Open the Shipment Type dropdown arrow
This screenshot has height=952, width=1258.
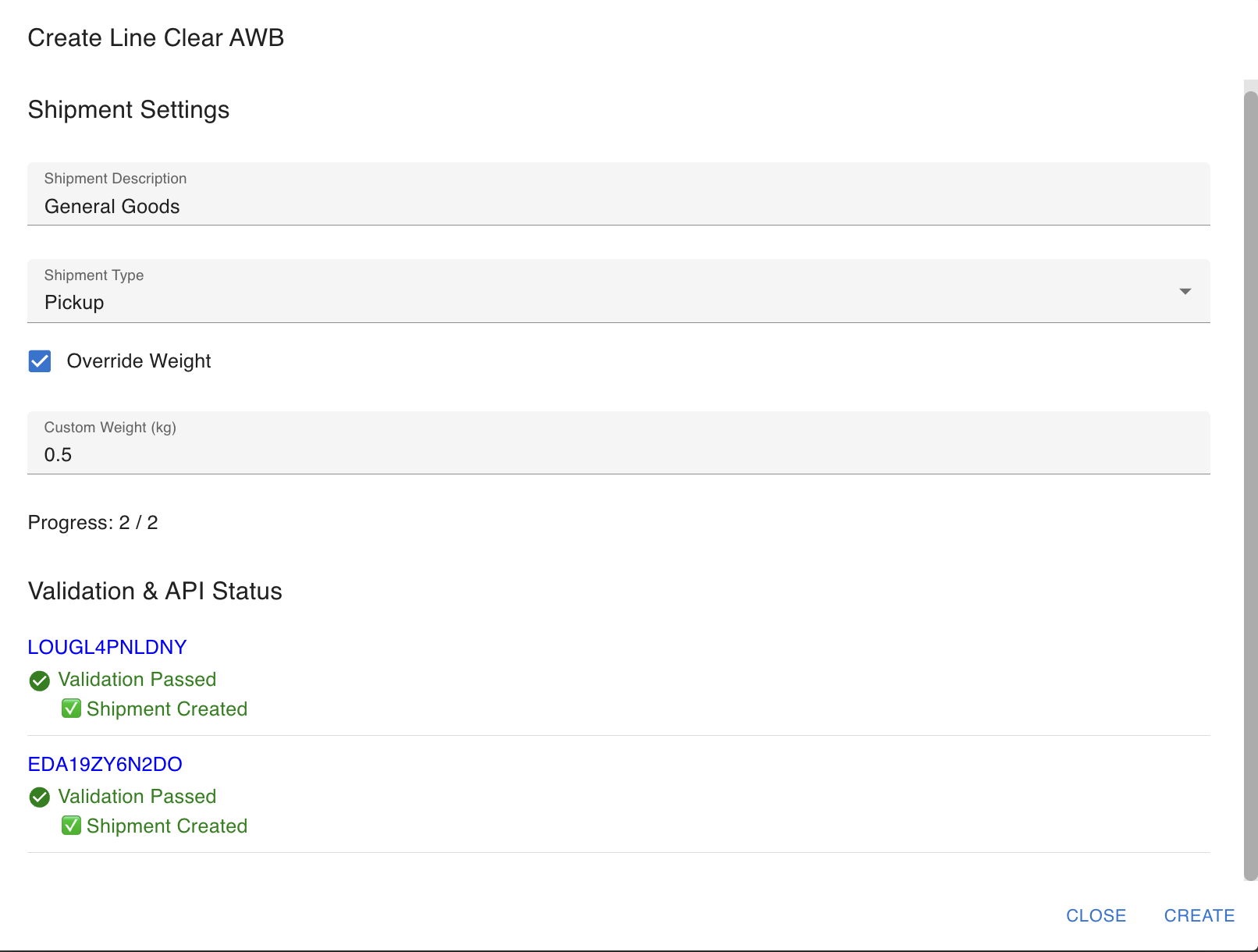1185,291
